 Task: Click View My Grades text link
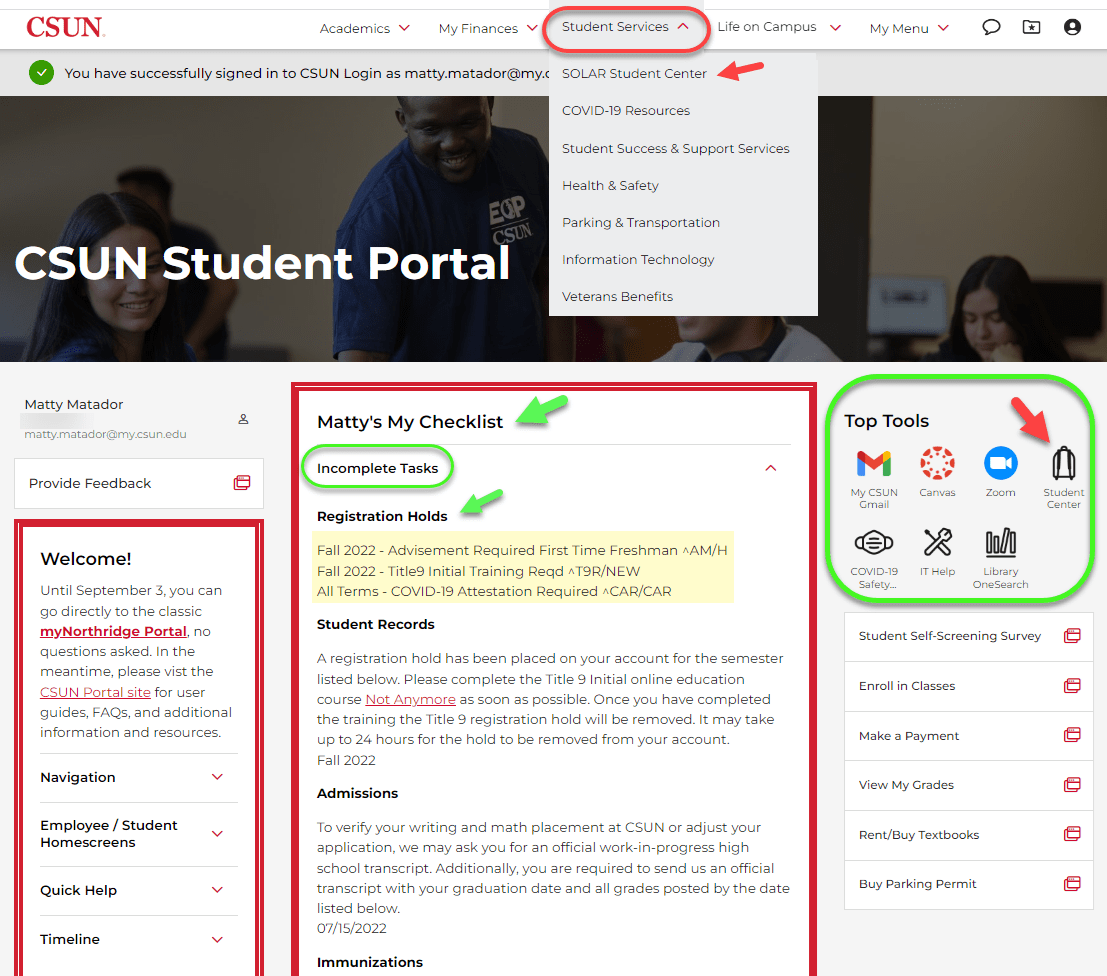coord(906,785)
